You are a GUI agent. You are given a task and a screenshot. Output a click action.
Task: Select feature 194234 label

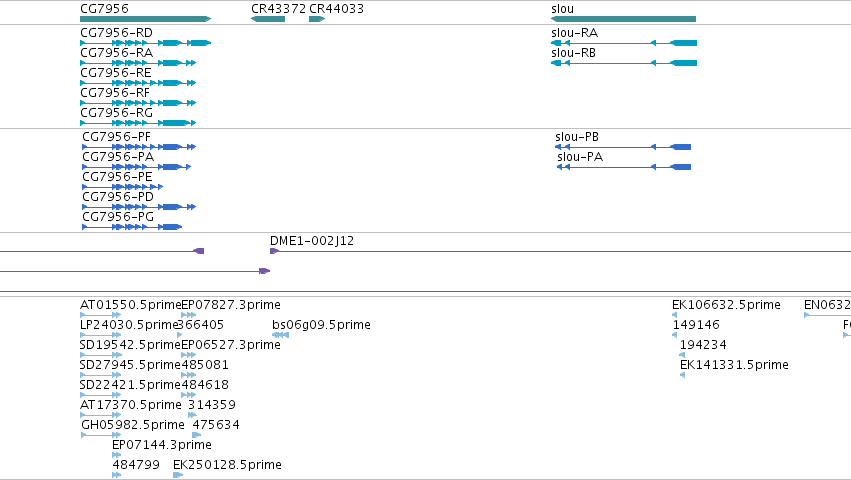click(x=703, y=345)
